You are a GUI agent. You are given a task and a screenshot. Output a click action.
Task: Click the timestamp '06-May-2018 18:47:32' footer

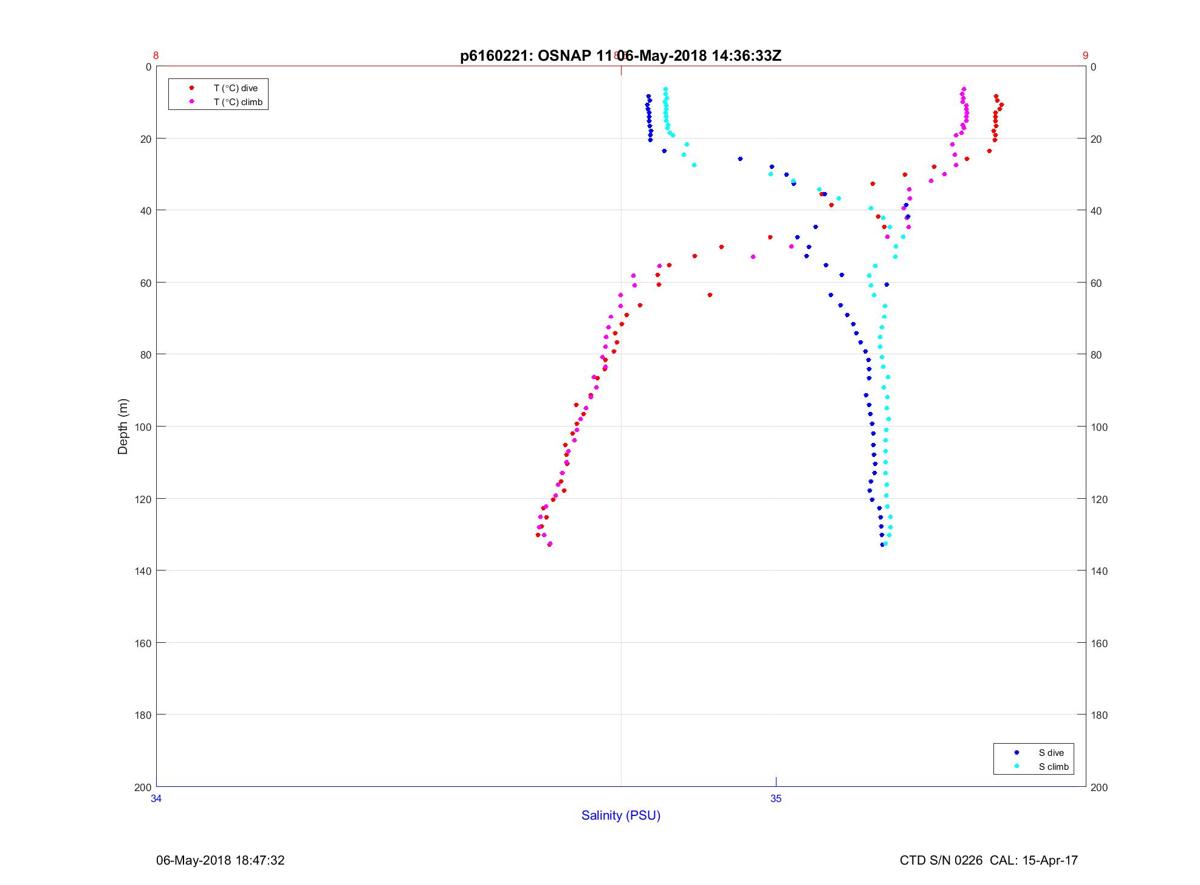[x=221, y=860]
